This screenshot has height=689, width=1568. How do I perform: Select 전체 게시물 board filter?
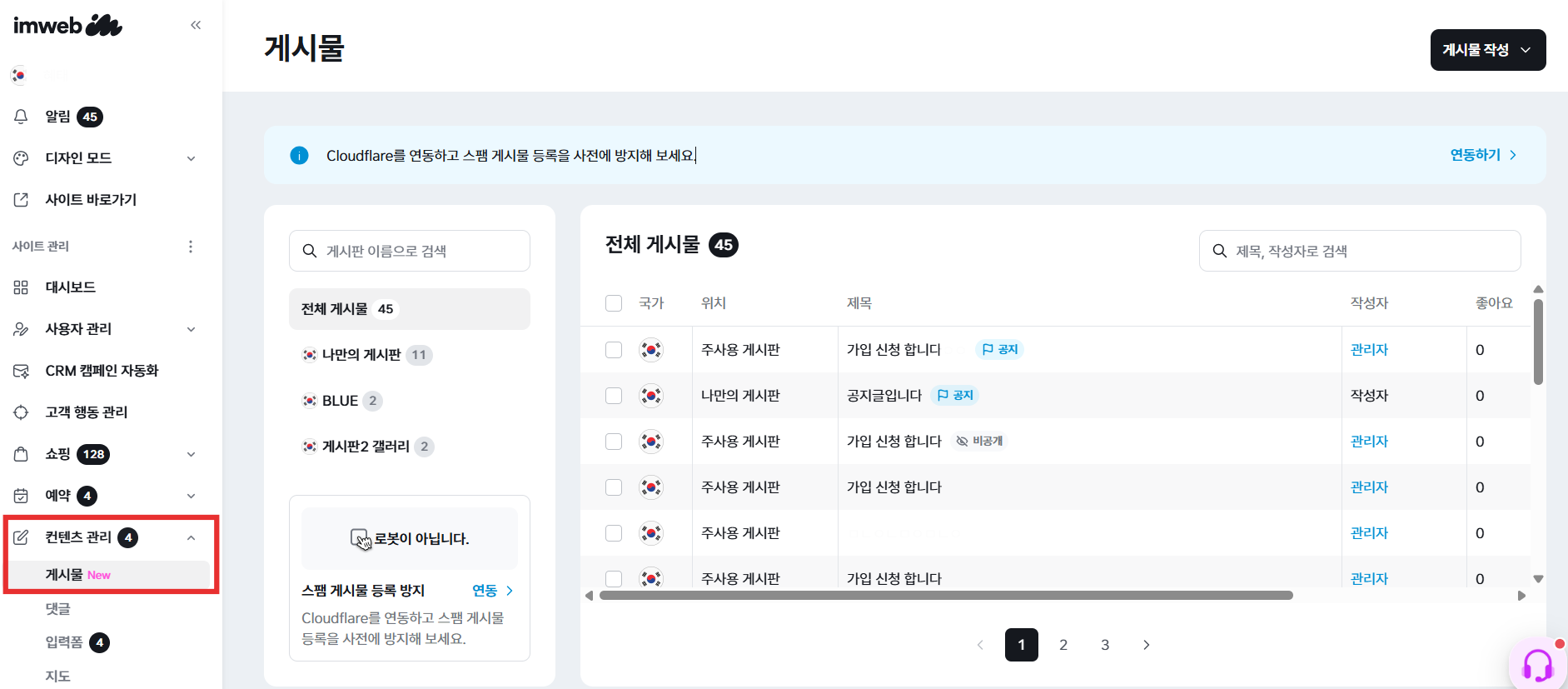(x=410, y=309)
